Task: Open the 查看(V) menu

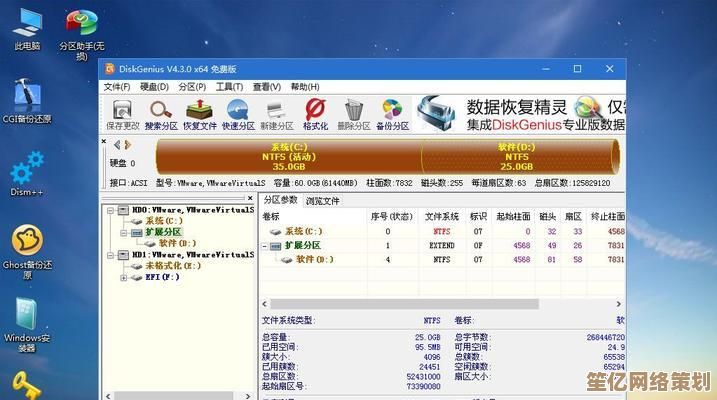Action: (x=267, y=87)
